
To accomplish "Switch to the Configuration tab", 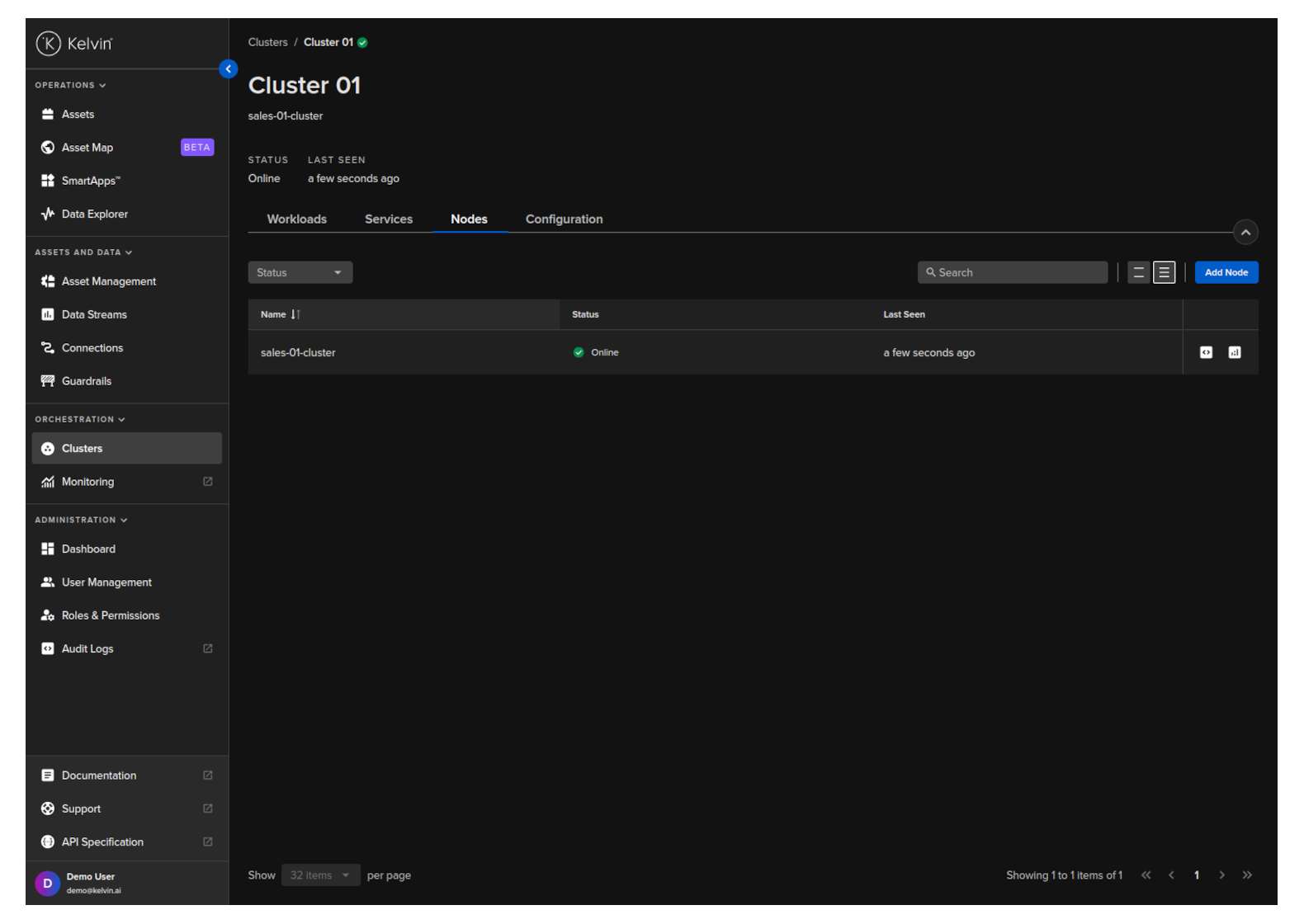I will 564,219.
